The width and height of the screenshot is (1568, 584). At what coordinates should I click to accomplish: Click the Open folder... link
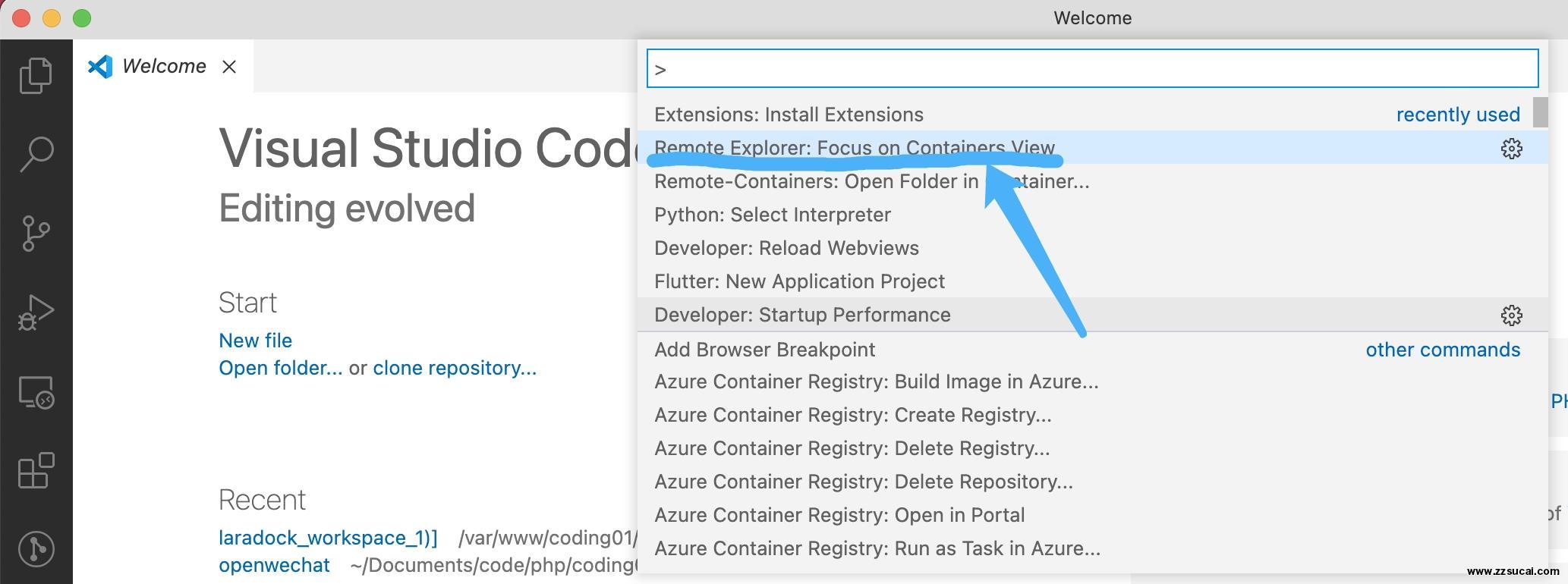(x=280, y=368)
